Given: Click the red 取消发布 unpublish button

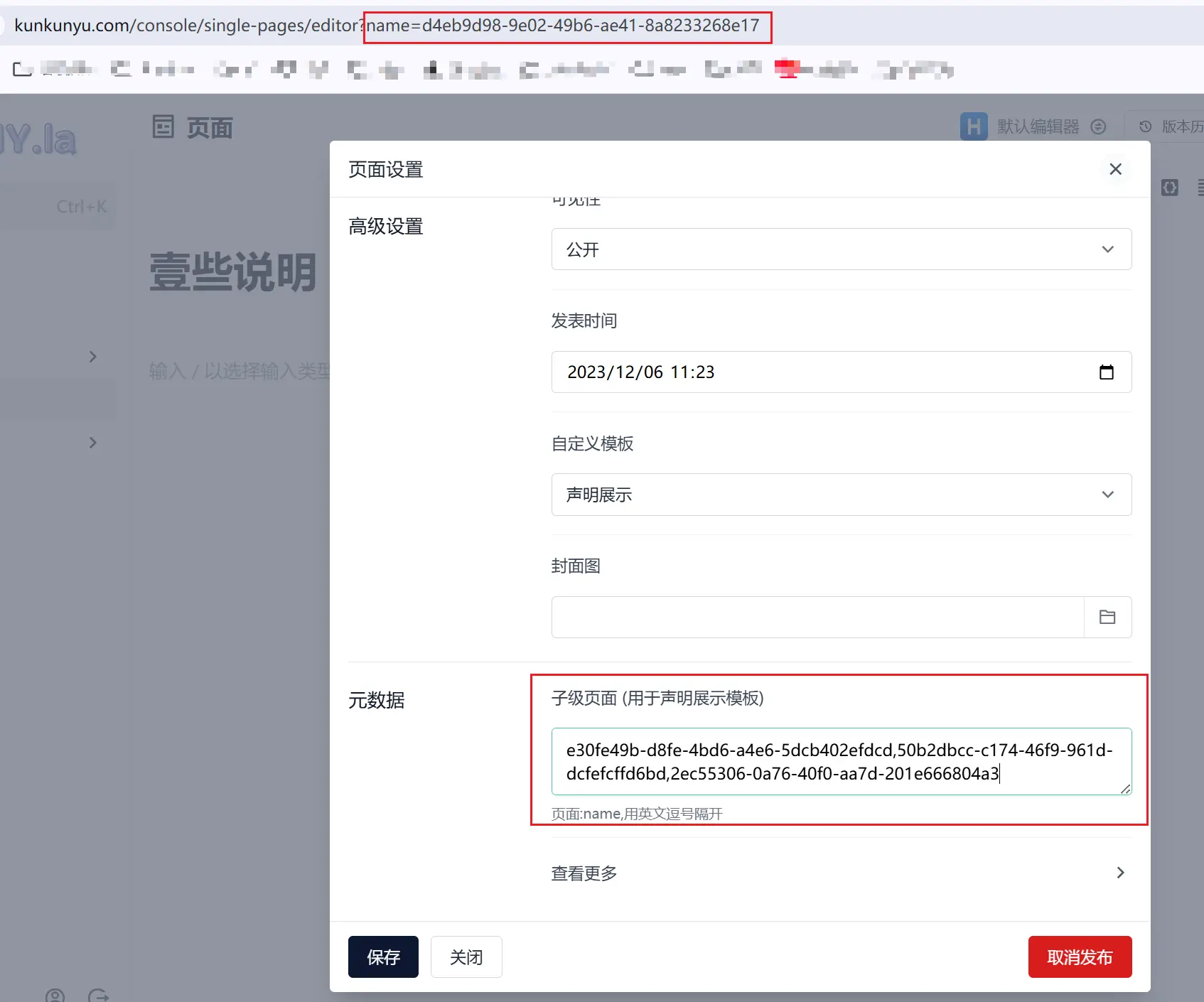Looking at the screenshot, I should [1079, 957].
